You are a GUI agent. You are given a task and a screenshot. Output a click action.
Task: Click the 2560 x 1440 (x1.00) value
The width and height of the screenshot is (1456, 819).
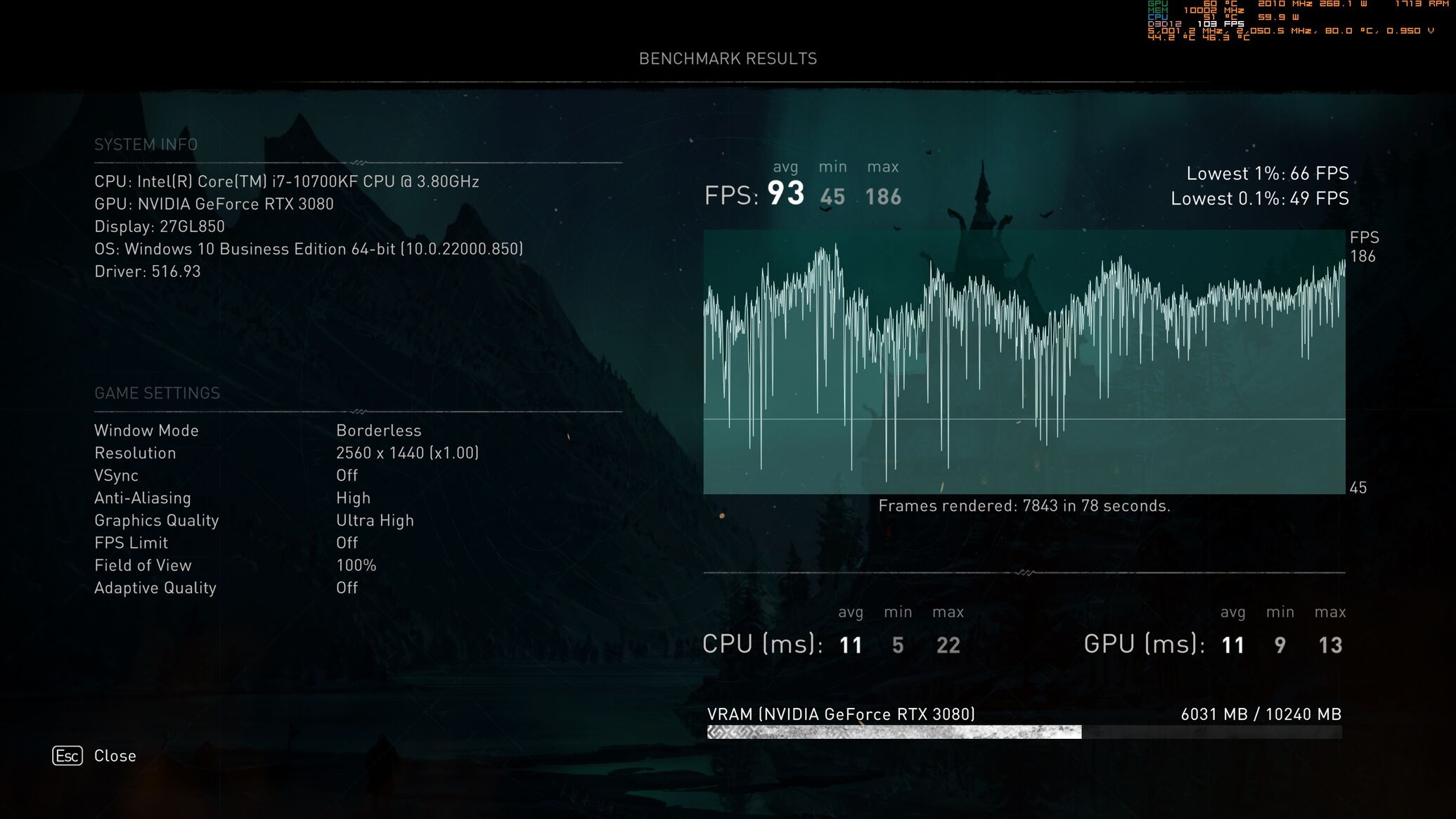point(408,453)
